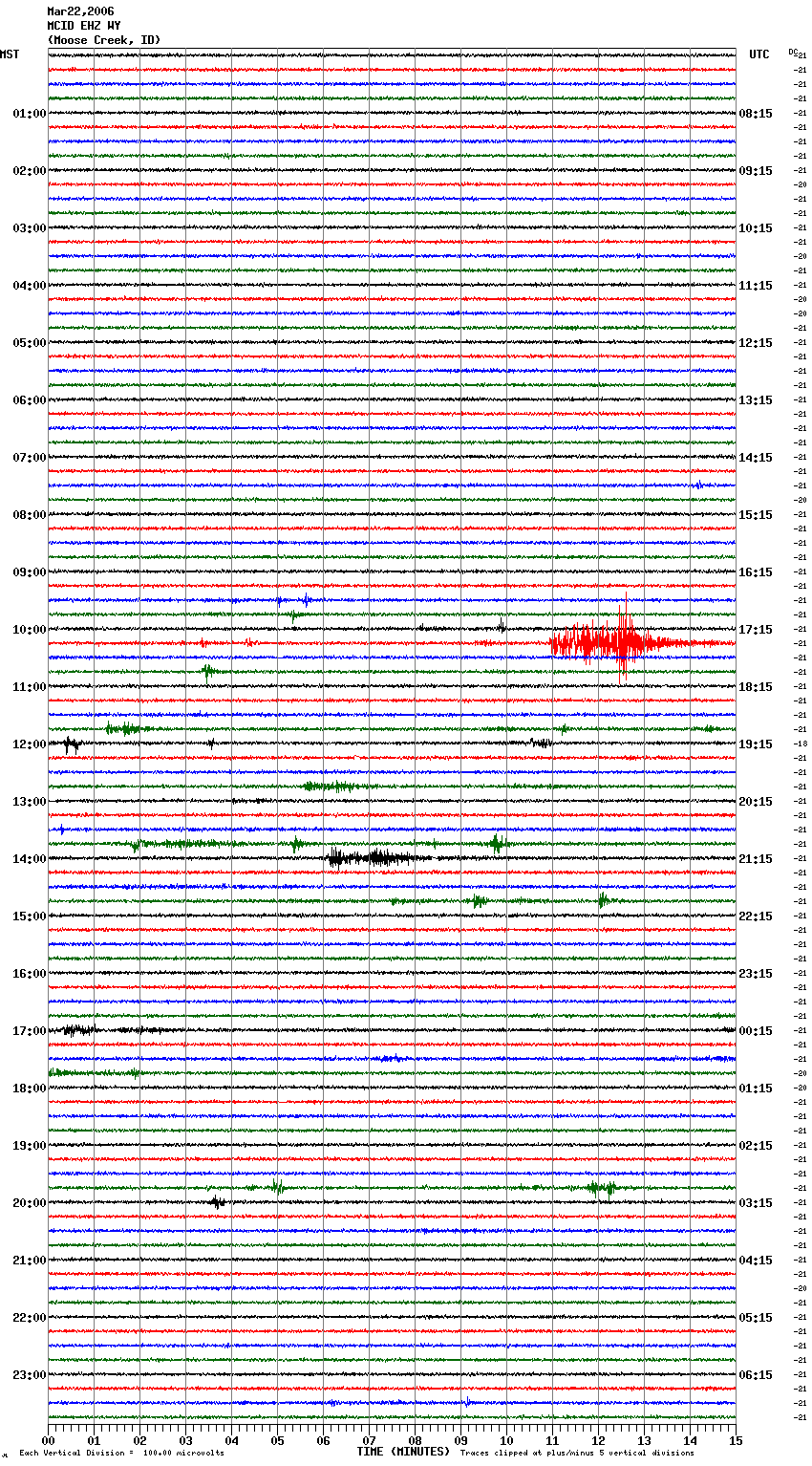Click the 18:15 UTC time label
This screenshot has width=812, height=1466.
756,687
